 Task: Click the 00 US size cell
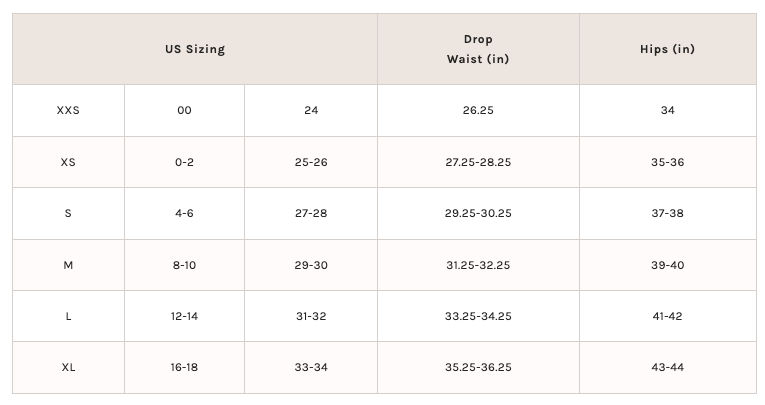pyautogui.click(x=184, y=110)
